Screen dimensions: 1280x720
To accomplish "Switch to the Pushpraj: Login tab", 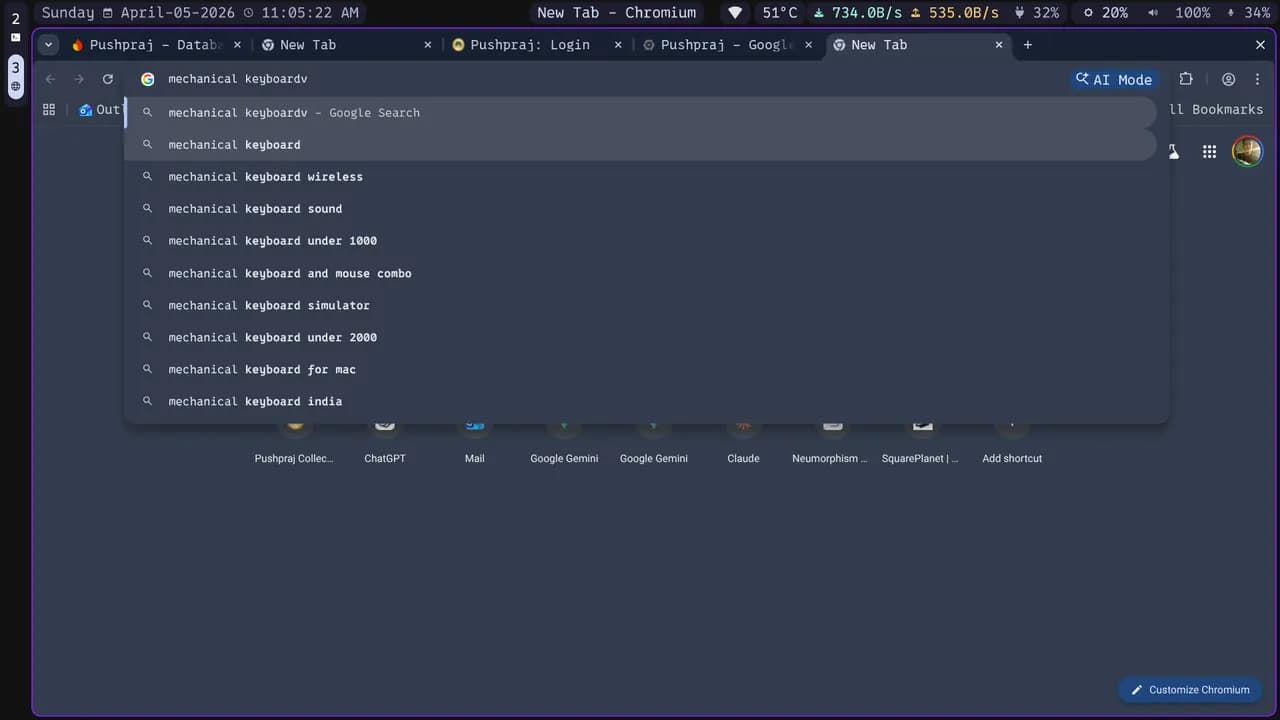I will coord(530,45).
